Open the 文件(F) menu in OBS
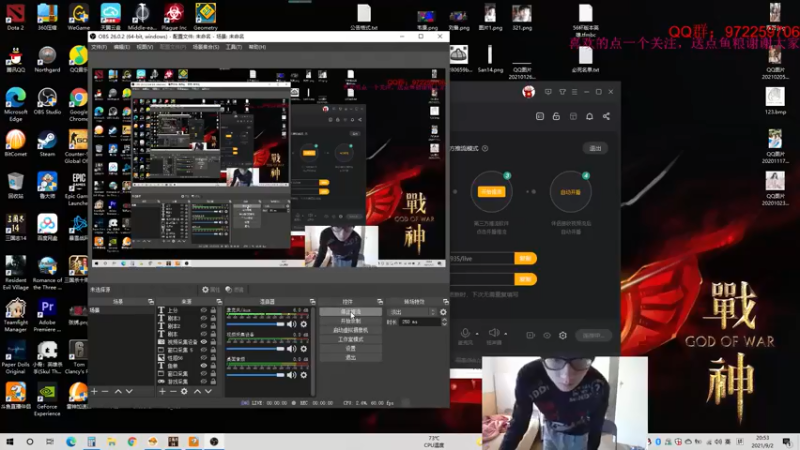The height and width of the screenshot is (450, 800). pos(98,47)
